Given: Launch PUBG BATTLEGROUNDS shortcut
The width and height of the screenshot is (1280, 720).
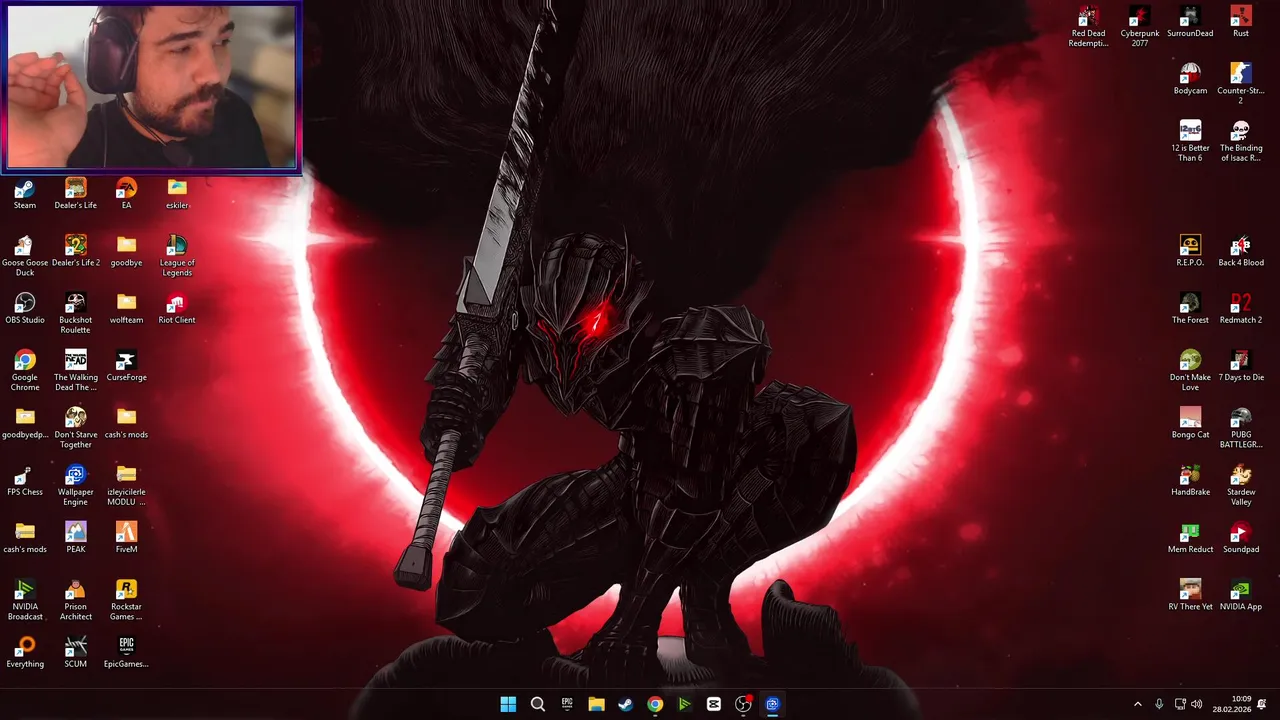Looking at the screenshot, I should (x=1241, y=428).
